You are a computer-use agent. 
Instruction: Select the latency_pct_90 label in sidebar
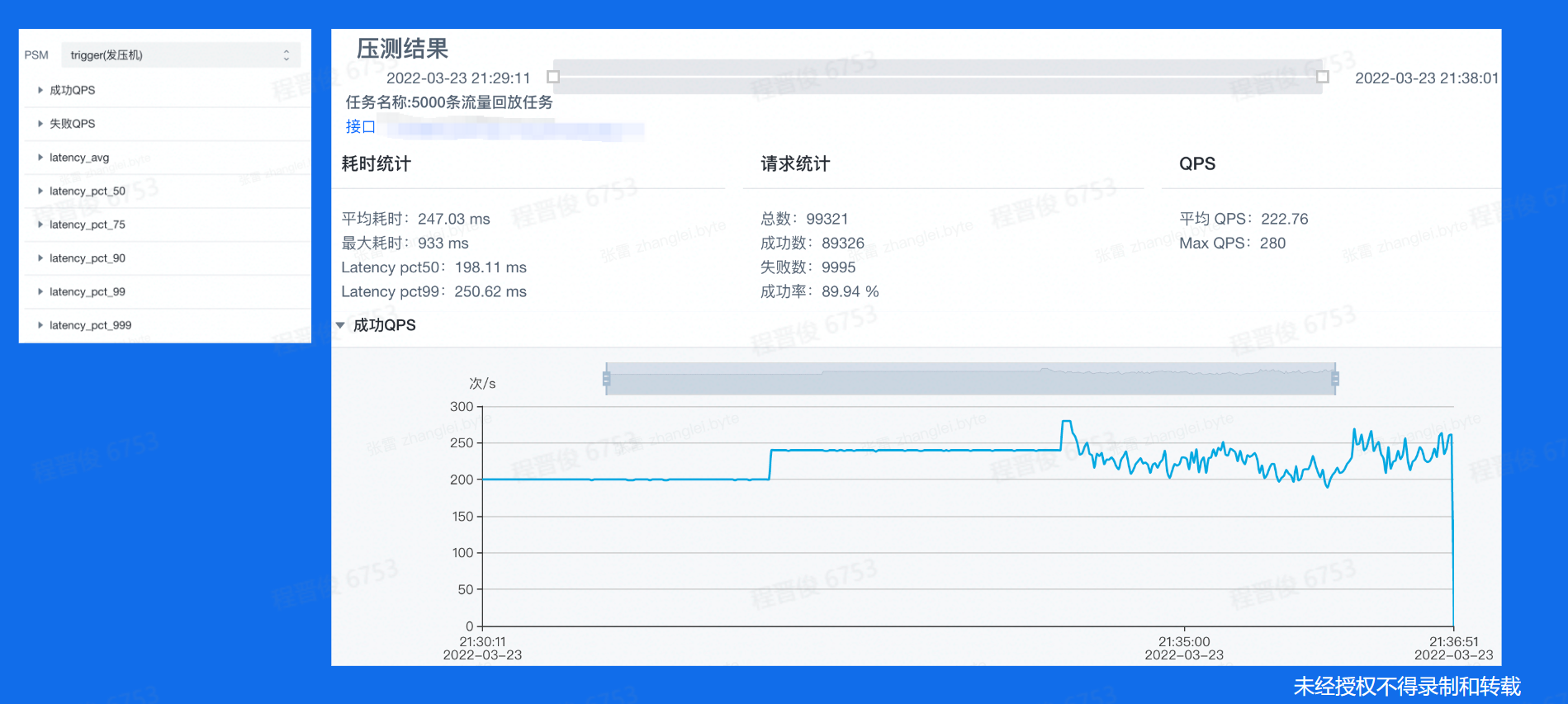tap(88, 258)
